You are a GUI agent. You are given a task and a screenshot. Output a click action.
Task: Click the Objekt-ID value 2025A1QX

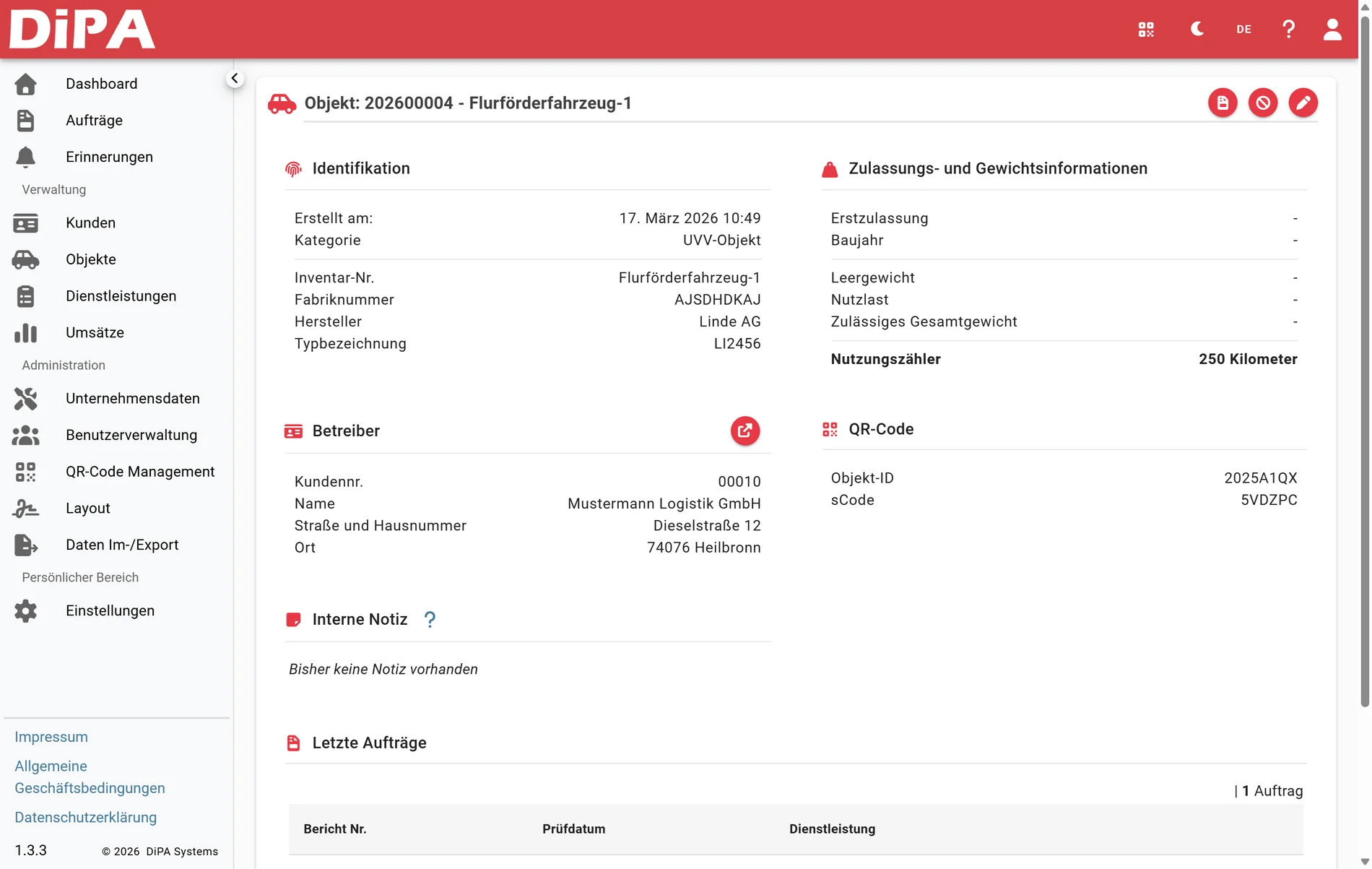click(x=1261, y=478)
